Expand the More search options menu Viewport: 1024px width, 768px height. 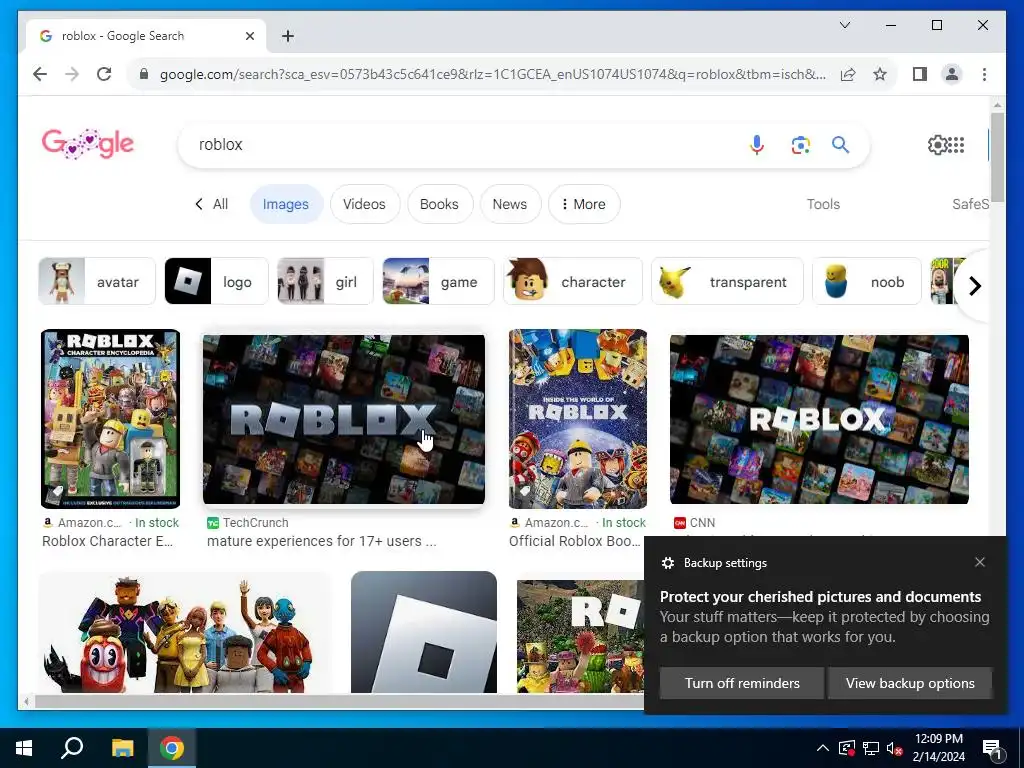(584, 204)
